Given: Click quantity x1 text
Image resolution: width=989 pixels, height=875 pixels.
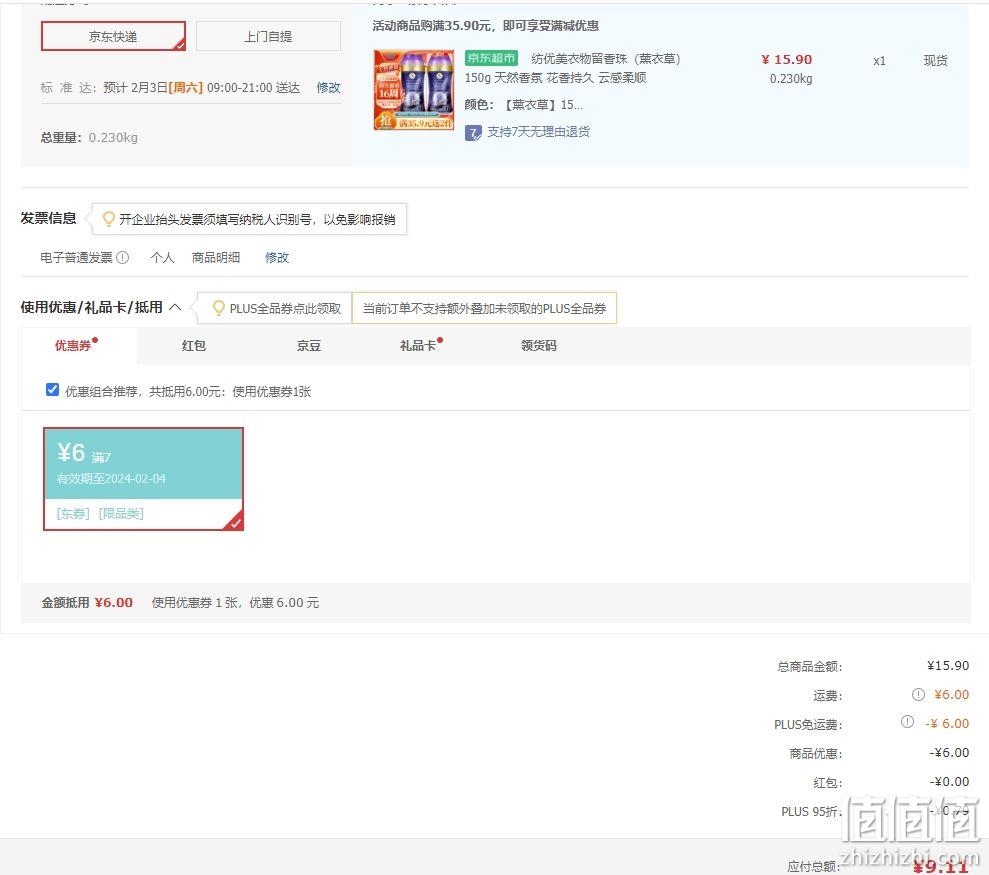Looking at the screenshot, I should click(x=879, y=61).
